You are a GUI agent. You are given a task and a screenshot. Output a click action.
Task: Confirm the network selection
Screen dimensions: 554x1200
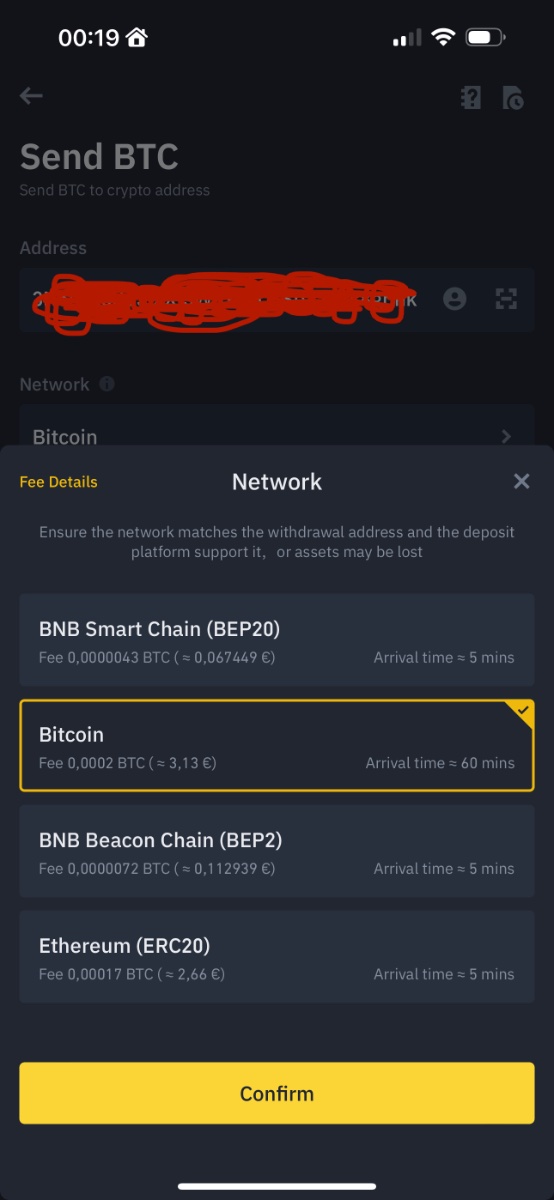(x=277, y=1093)
